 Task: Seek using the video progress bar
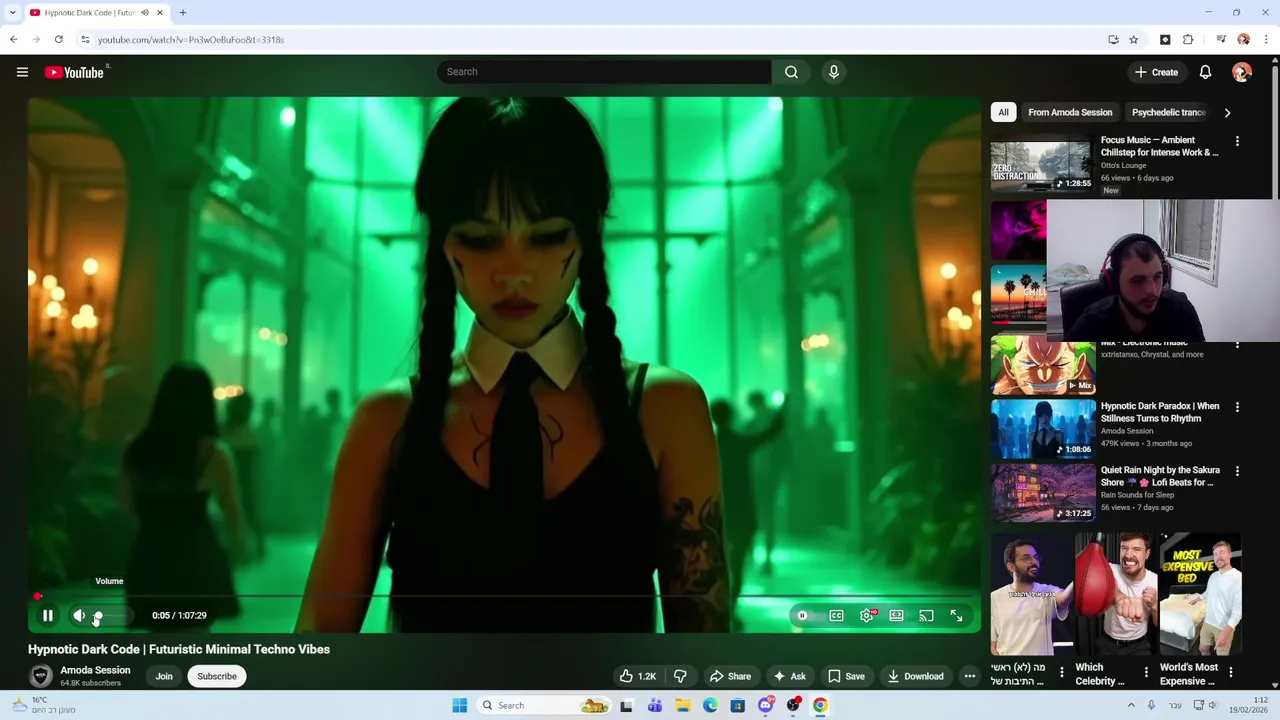[x=504, y=597]
